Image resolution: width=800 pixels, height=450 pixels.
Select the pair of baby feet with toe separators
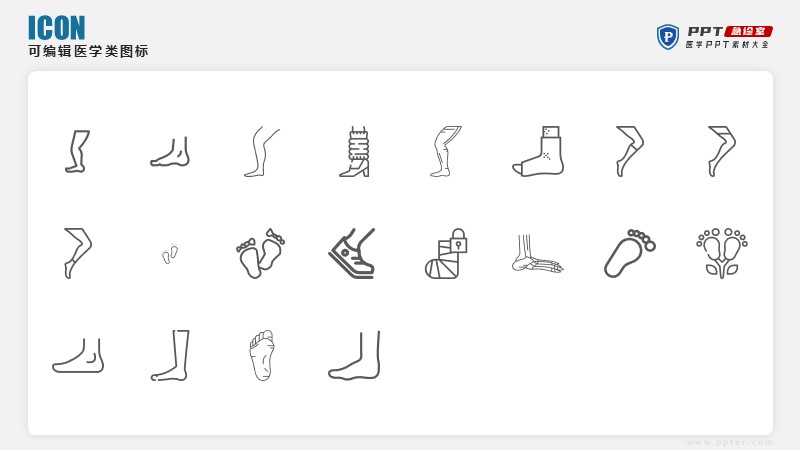(x=260, y=253)
